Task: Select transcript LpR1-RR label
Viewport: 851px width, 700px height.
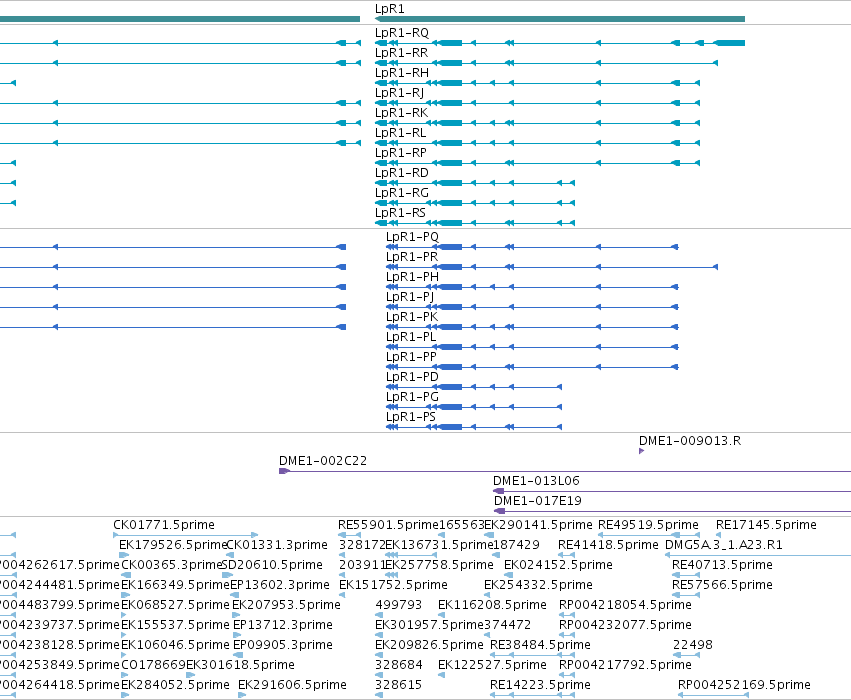Action: pos(401,53)
